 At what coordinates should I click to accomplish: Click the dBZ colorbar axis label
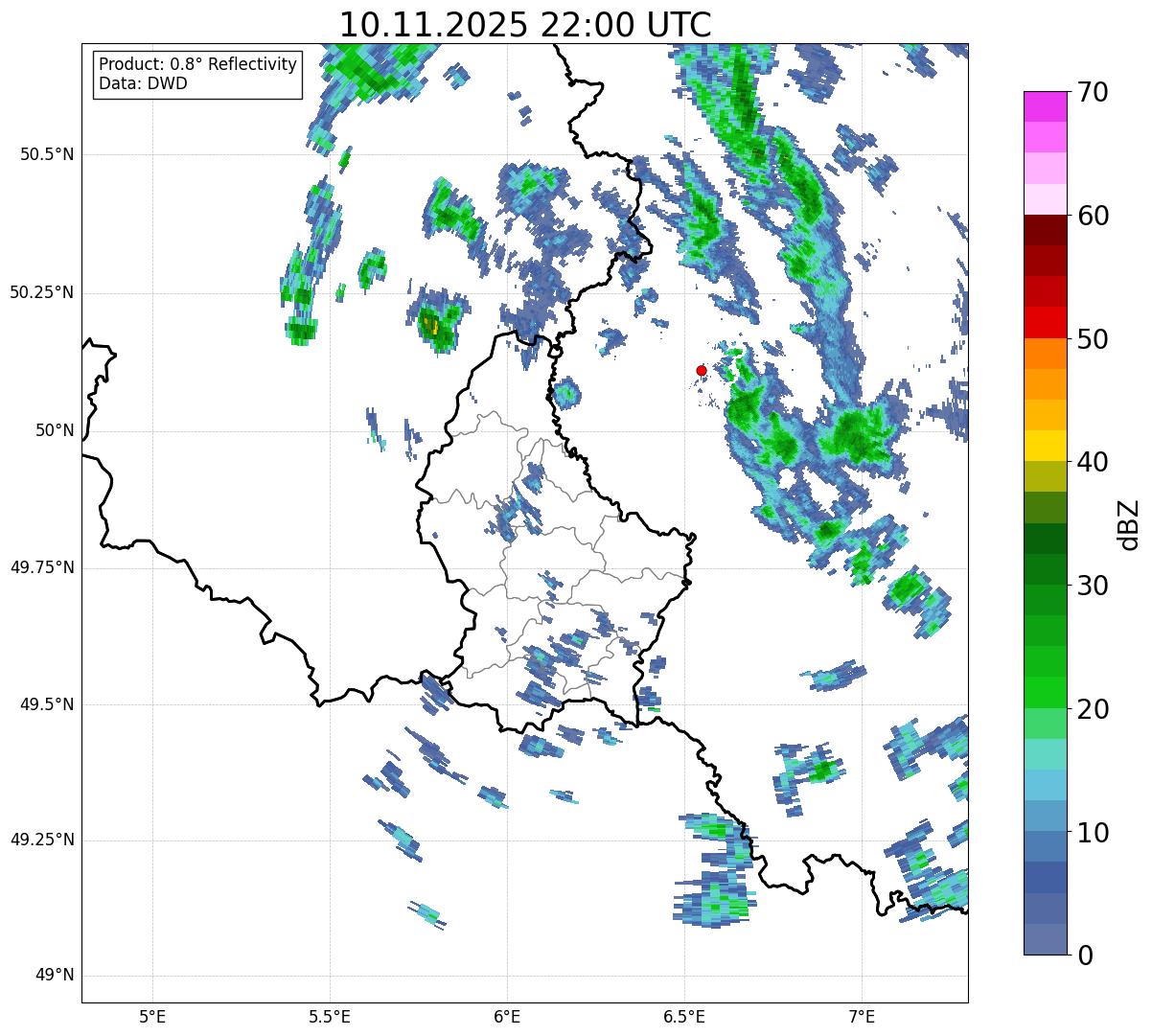point(1130,523)
